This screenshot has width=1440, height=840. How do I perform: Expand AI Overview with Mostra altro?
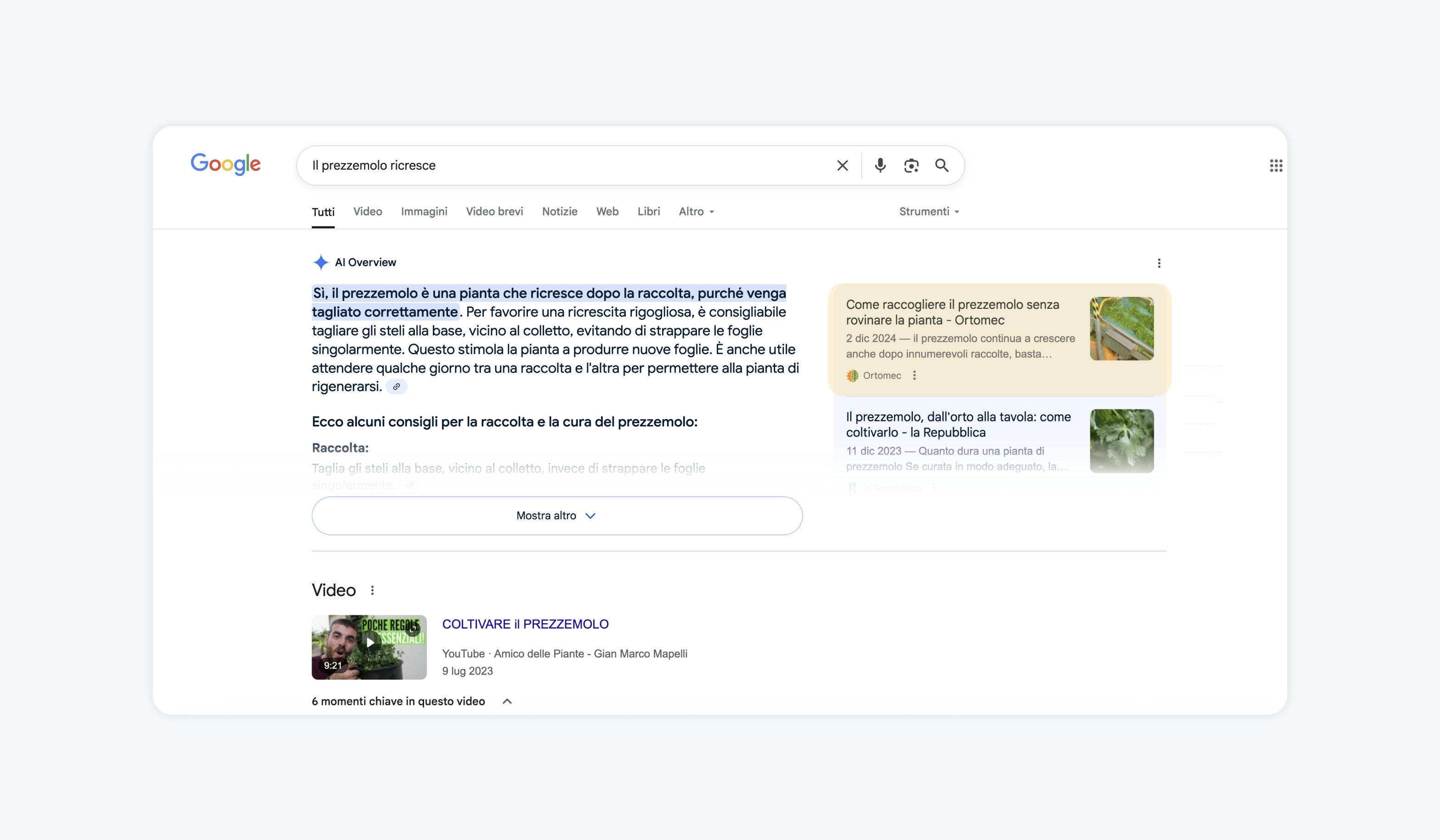[x=557, y=516]
